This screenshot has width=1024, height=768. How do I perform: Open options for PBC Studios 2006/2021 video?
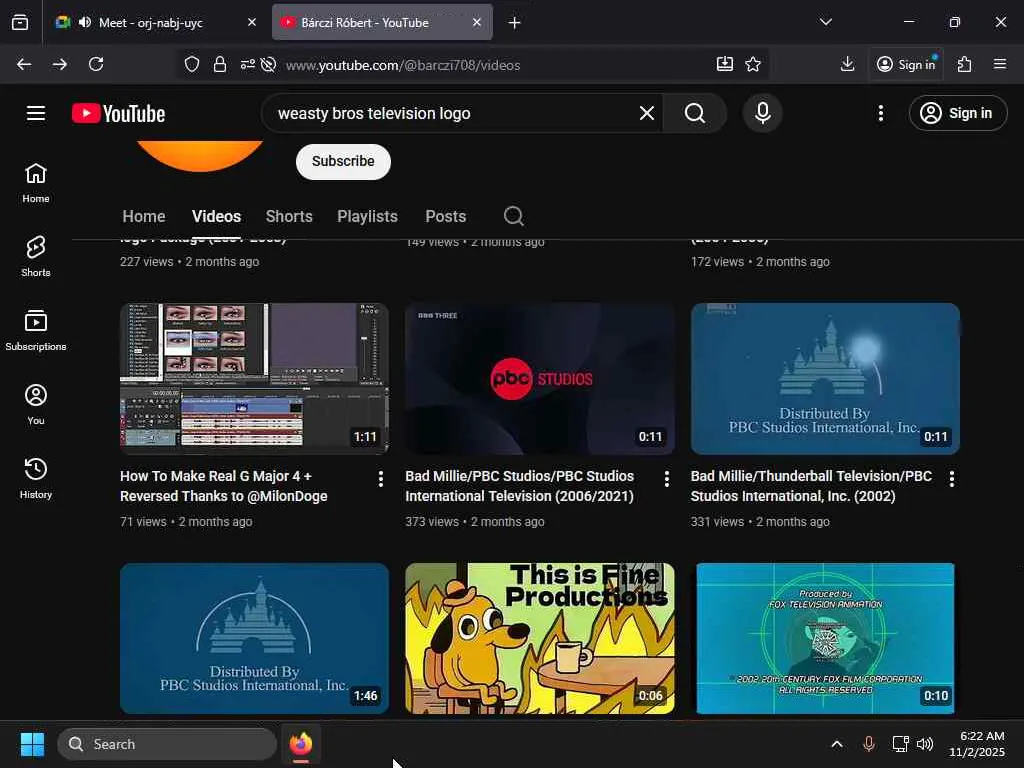[666, 479]
